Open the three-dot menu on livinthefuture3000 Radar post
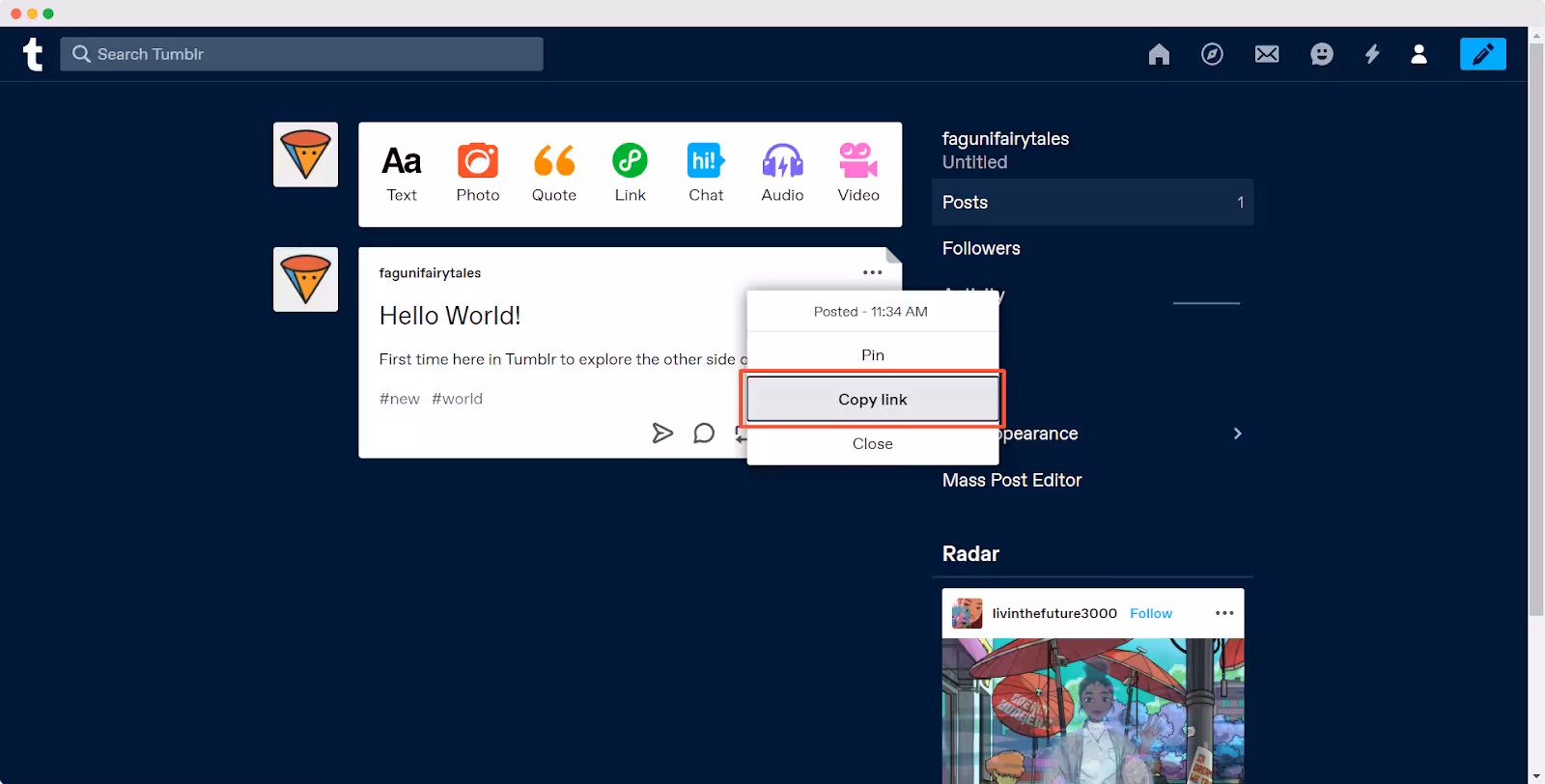 [x=1224, y=613]
